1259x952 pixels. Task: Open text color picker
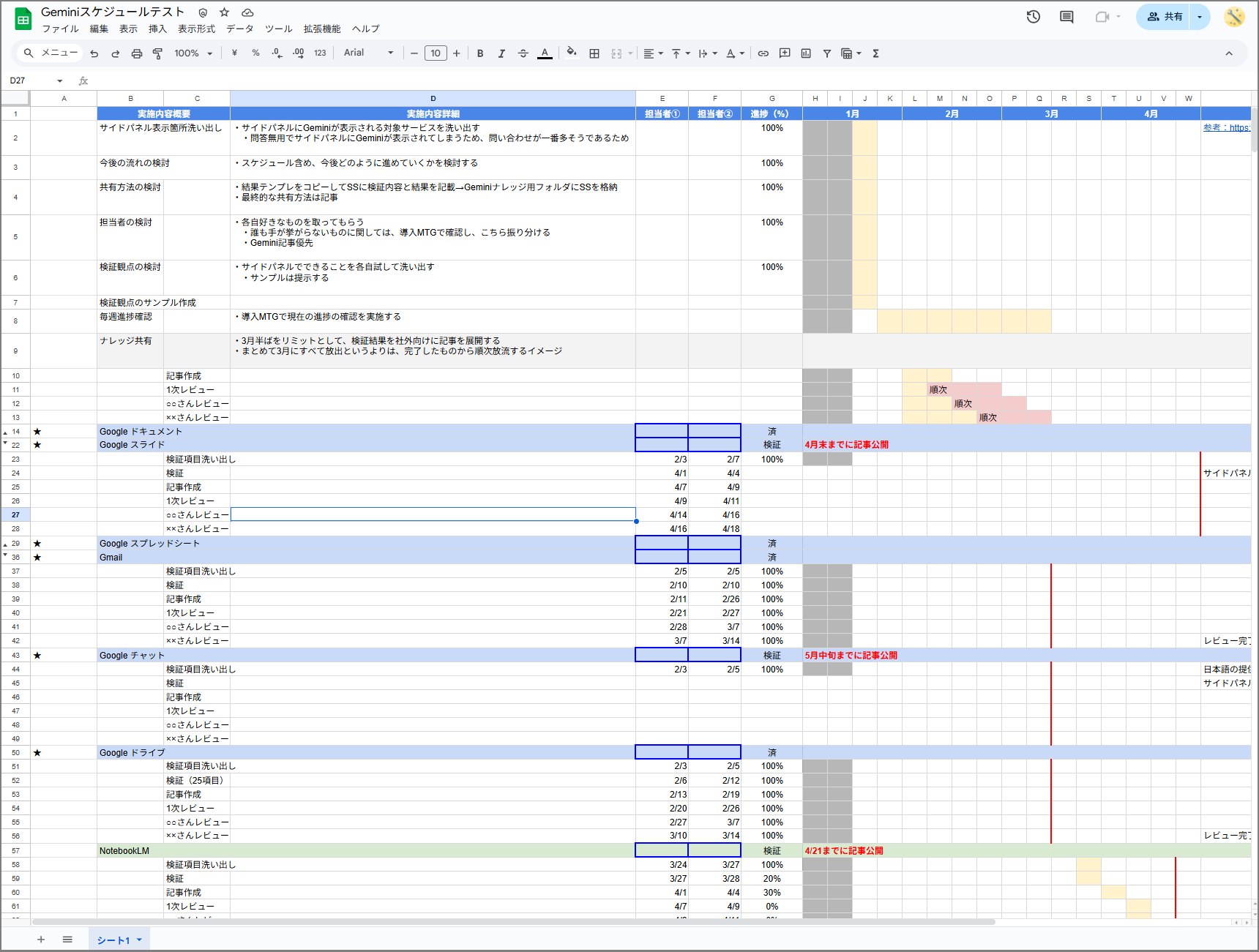pos(545,53)
